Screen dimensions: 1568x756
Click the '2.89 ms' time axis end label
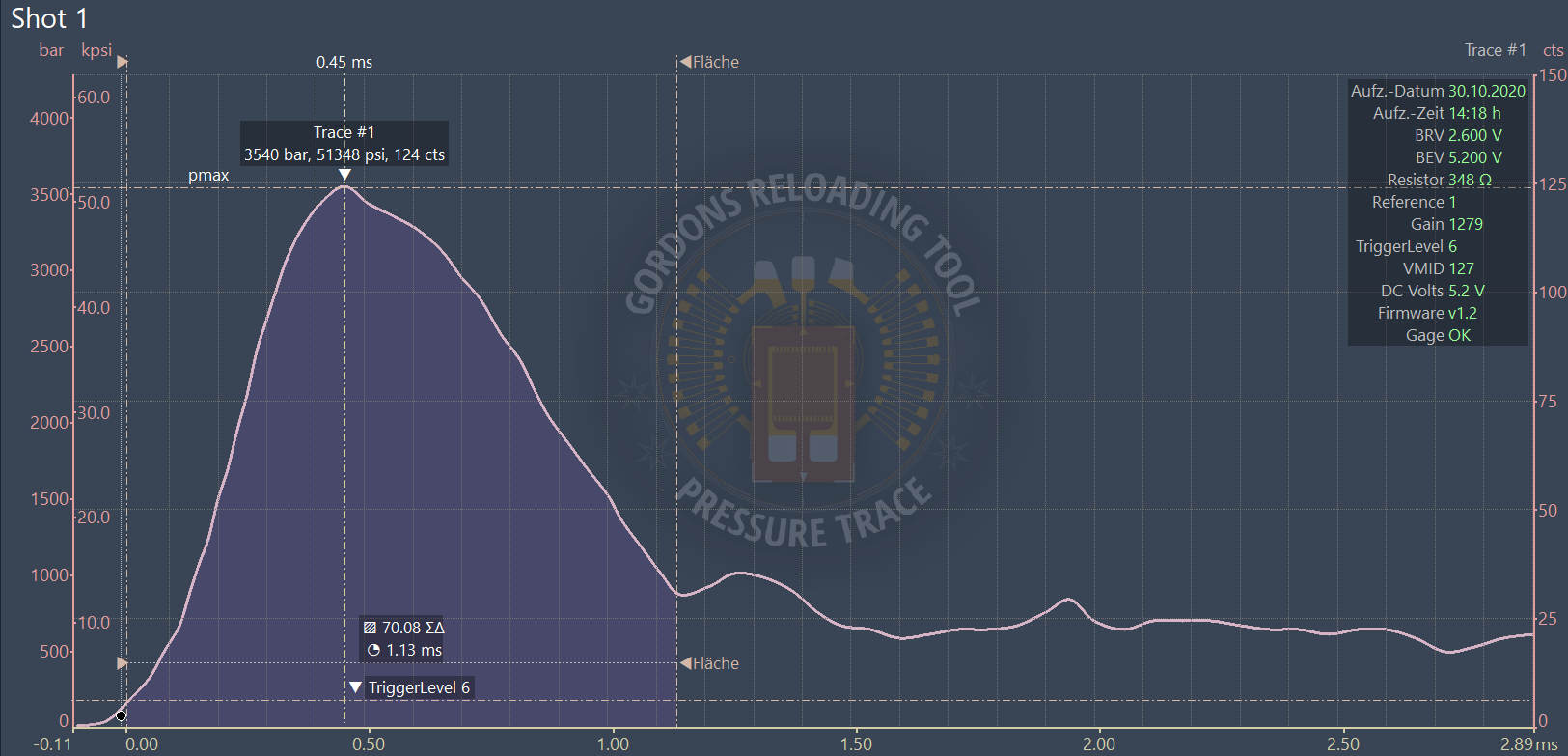tap(1529, 743)
